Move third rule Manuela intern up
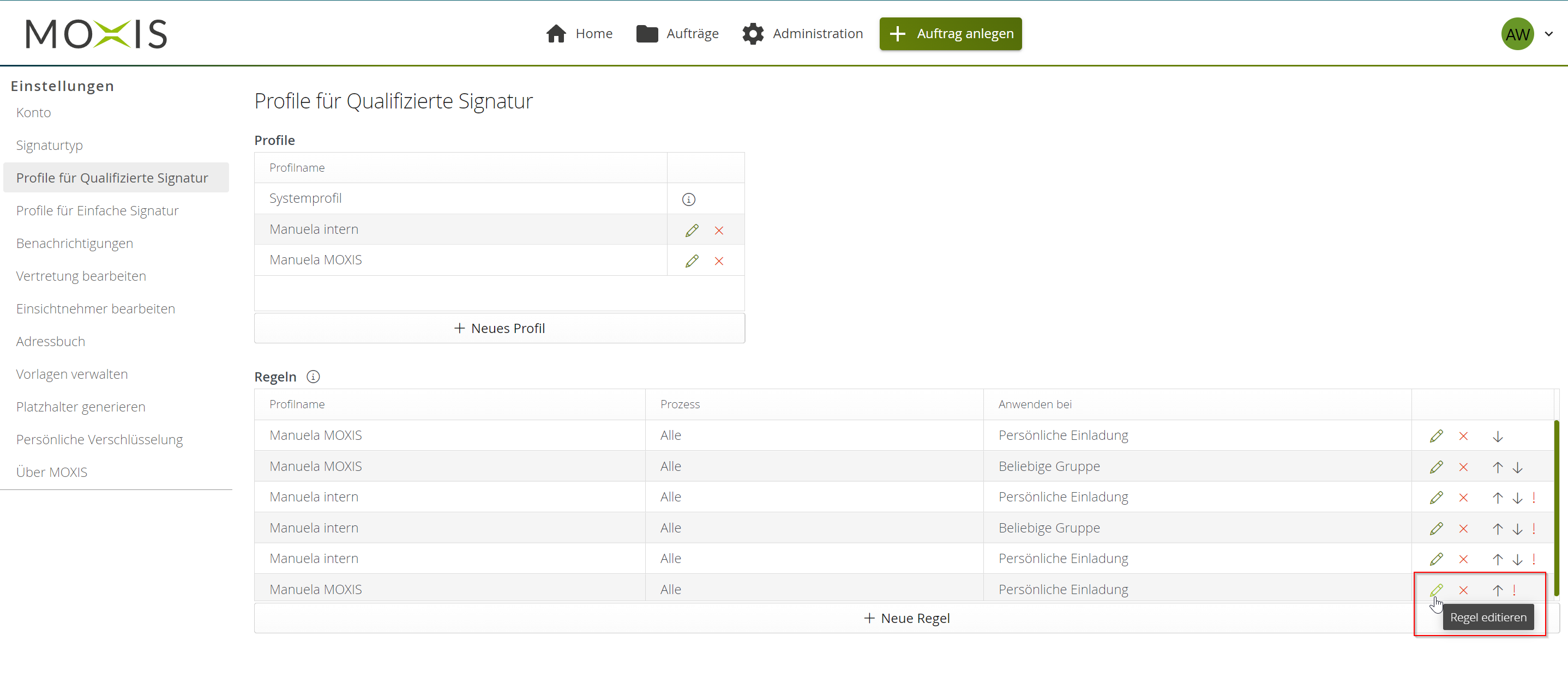1568x678 pixels. (1498, 498)
